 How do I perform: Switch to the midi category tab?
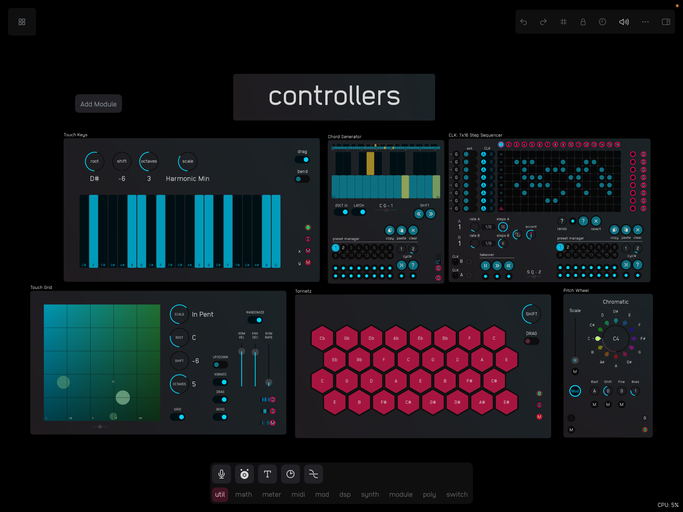point(298,494)
